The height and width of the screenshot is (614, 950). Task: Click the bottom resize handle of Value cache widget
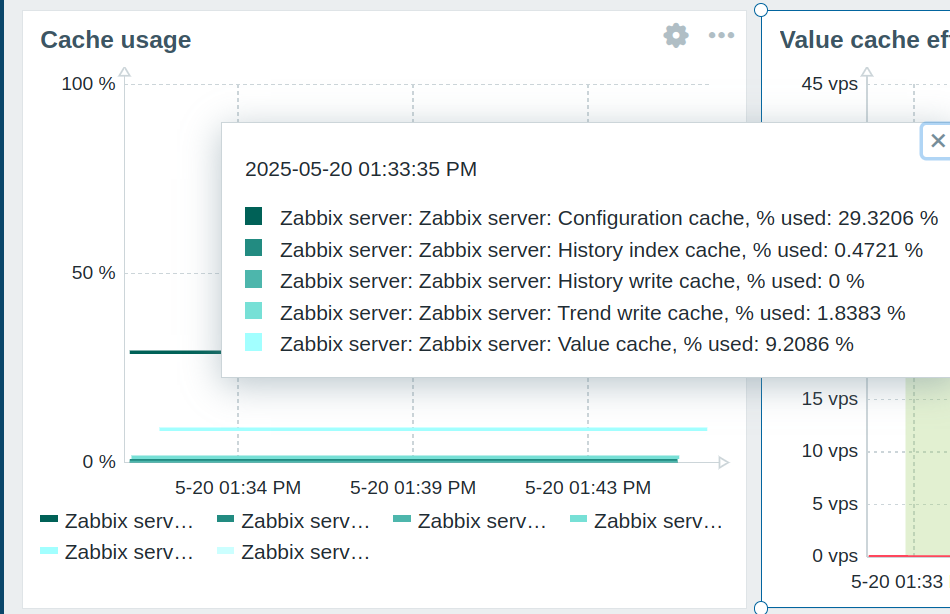pos(761,607)
